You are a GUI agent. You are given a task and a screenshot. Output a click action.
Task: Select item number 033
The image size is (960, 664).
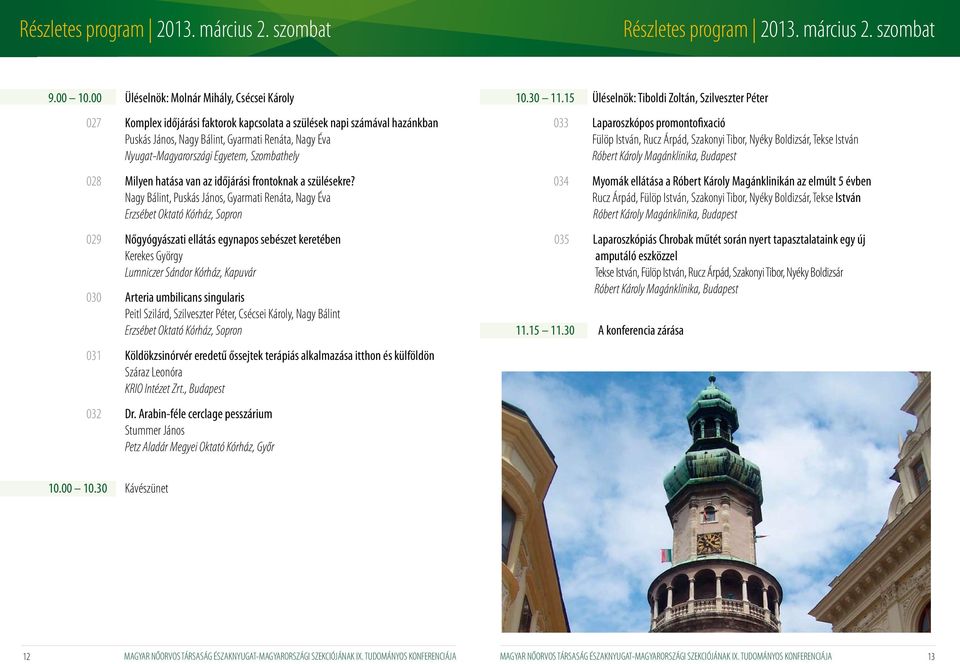tap(561, 123)
